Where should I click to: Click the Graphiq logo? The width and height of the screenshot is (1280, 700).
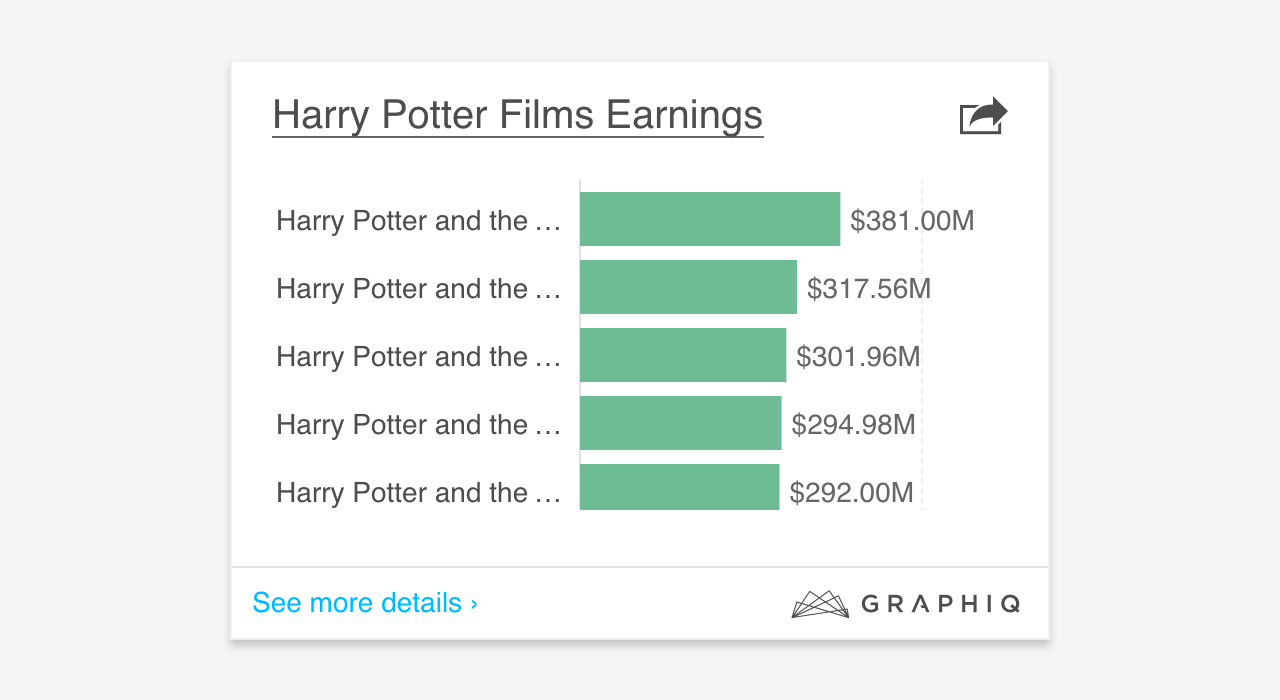point(906,603)
